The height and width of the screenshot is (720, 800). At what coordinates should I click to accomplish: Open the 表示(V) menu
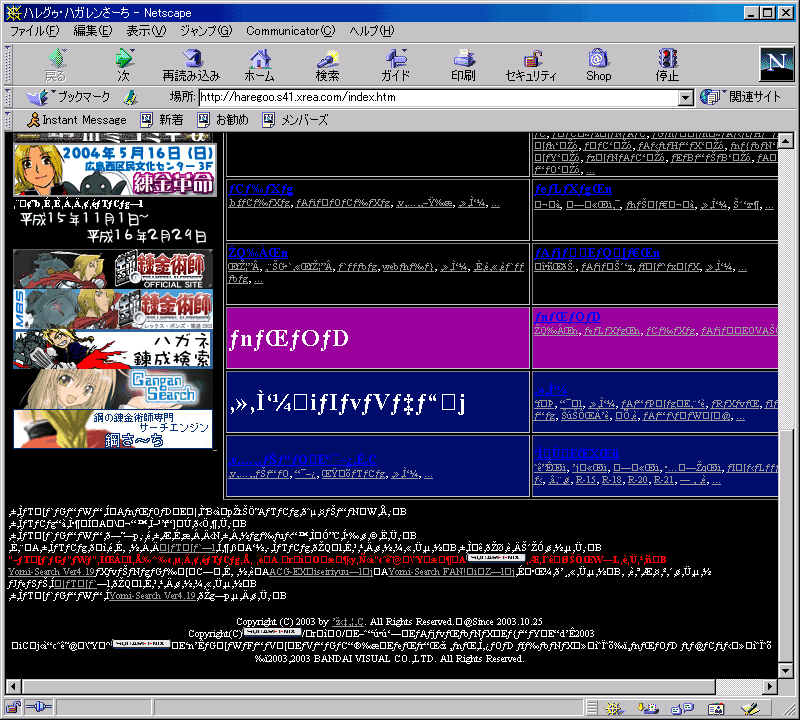click(146, 31)
